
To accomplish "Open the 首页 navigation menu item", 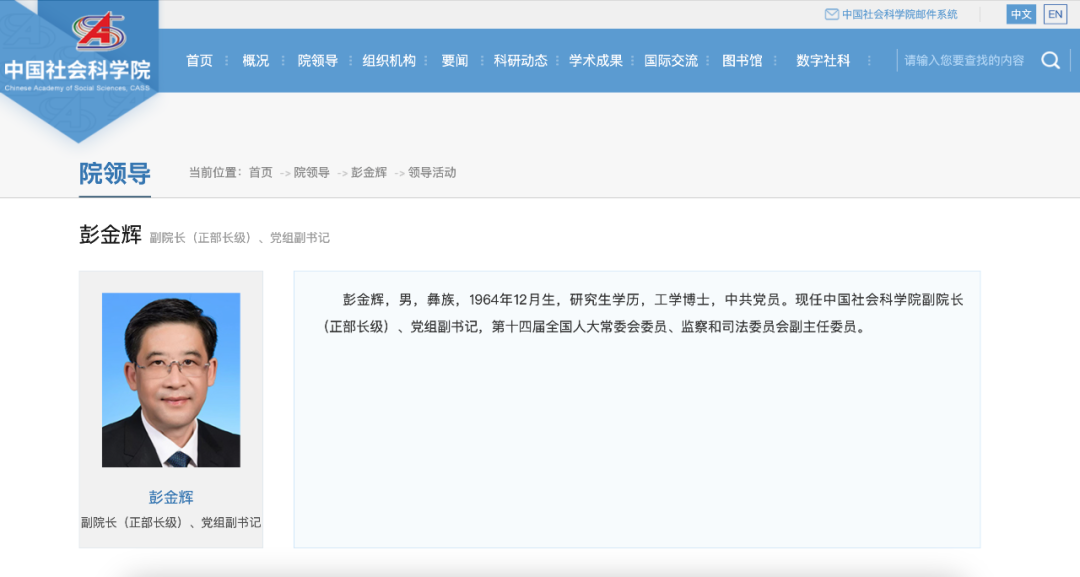I will coord(199,60).
